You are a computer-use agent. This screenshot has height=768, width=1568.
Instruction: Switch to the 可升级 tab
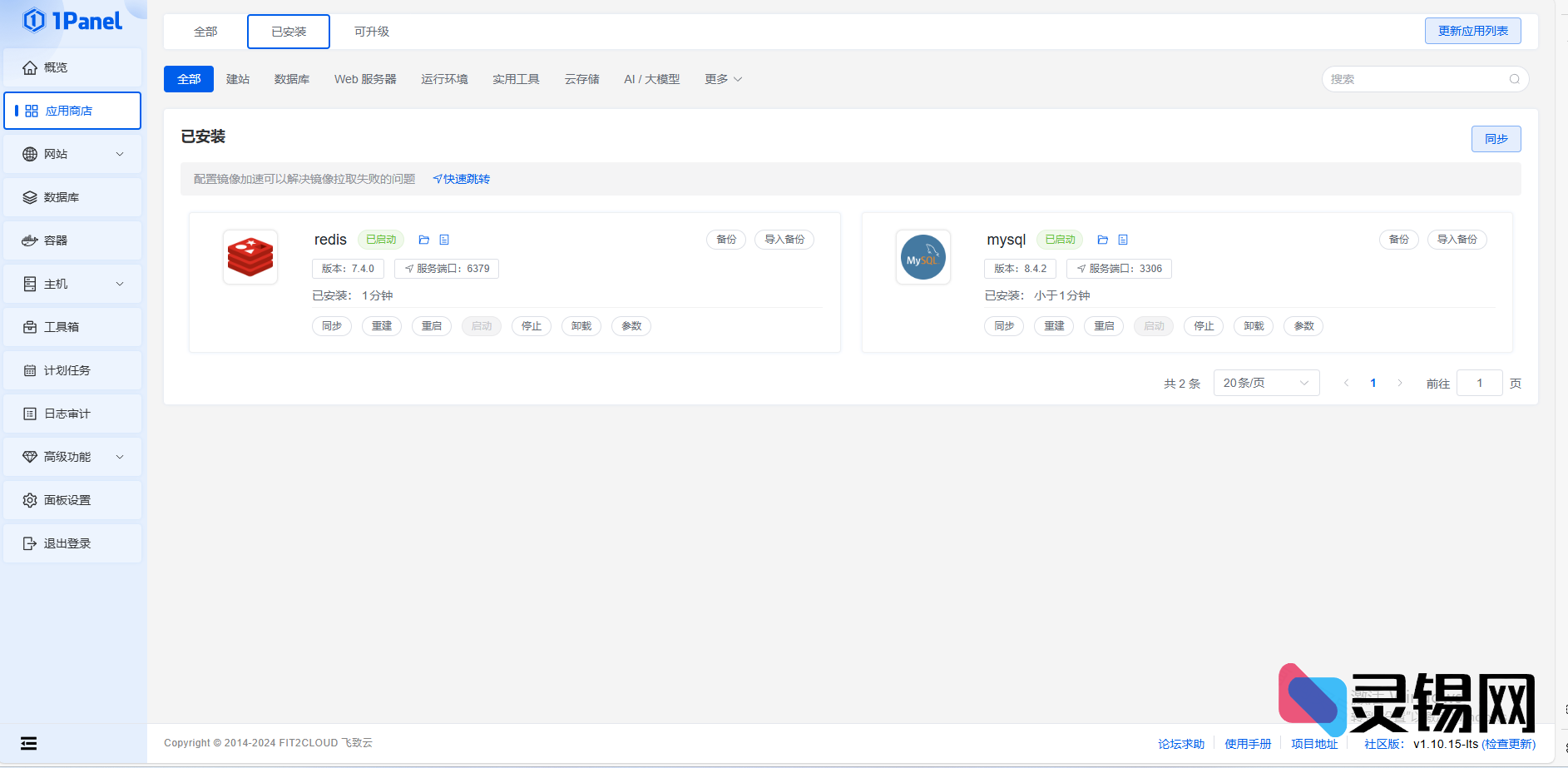(371, 32)
